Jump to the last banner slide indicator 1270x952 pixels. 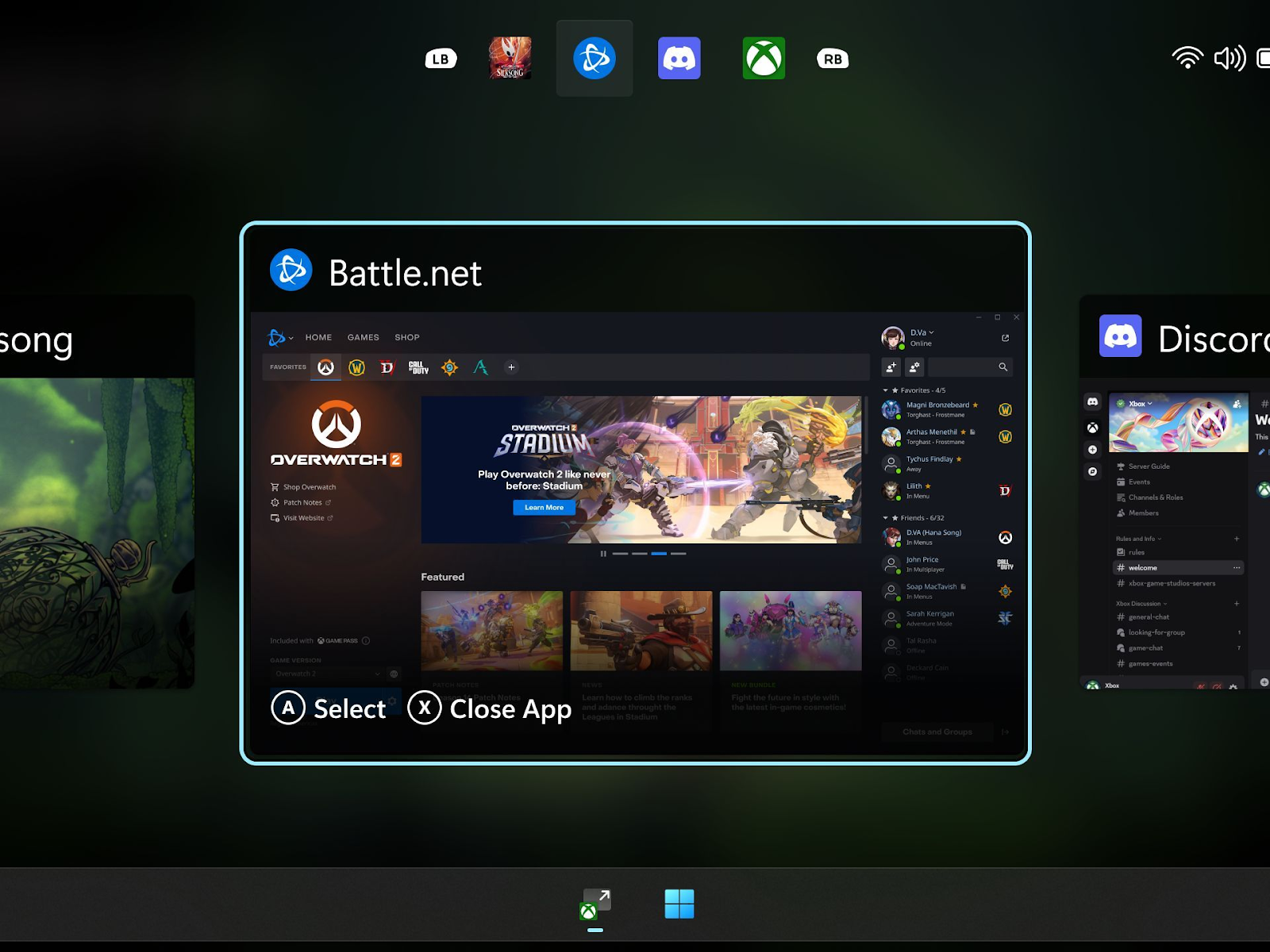pos(678,554)
